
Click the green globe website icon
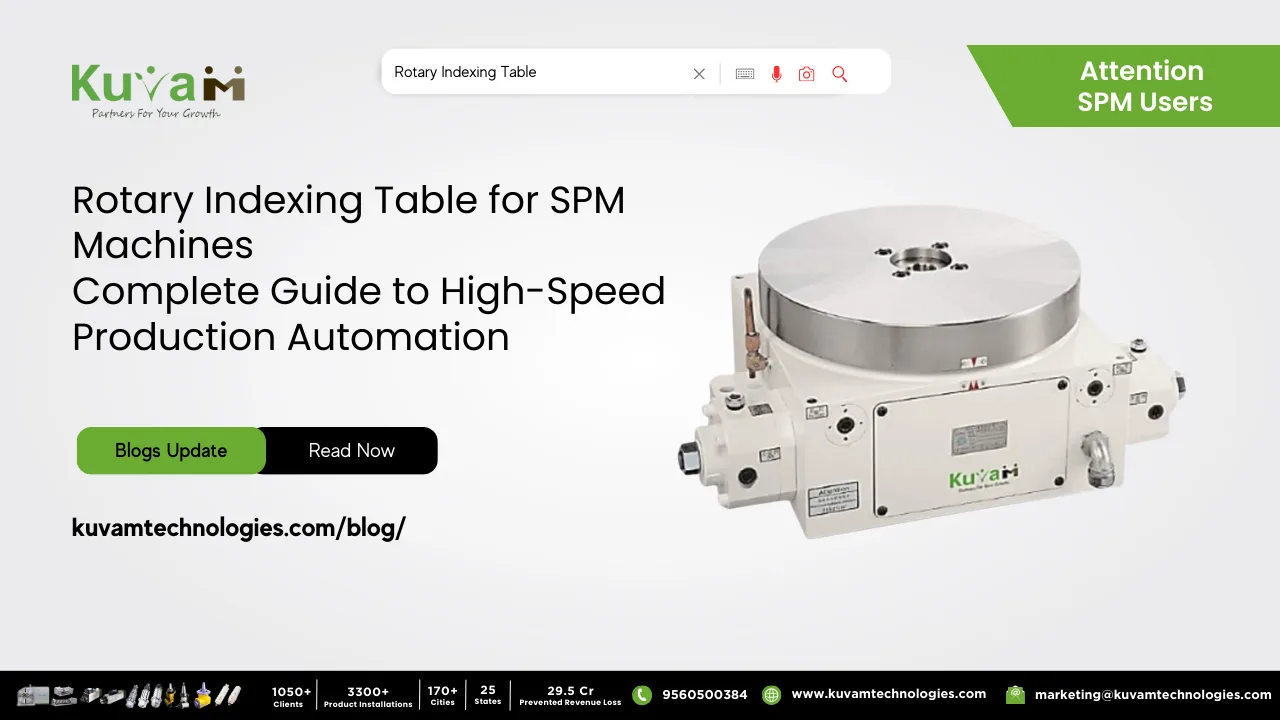[771, 694]
